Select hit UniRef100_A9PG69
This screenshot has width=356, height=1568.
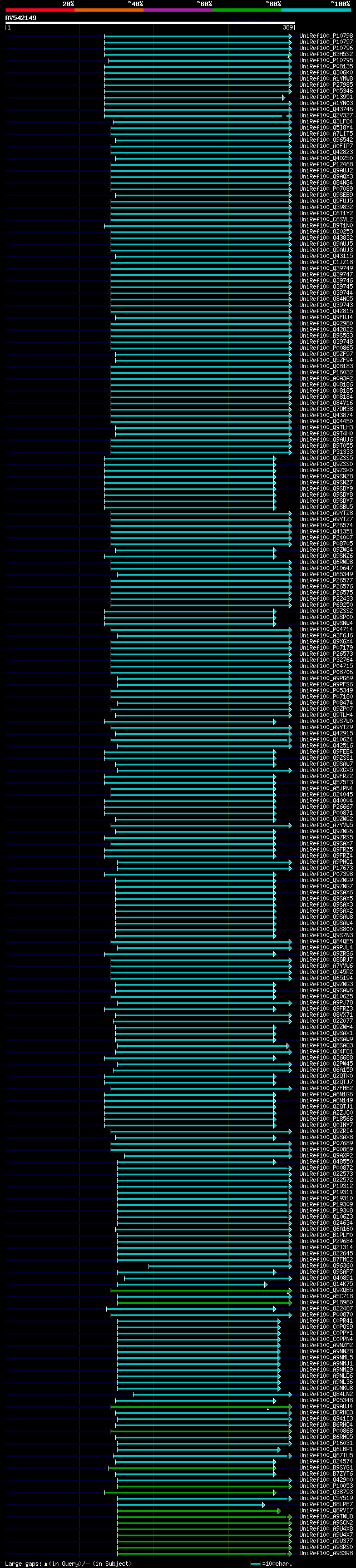point(325,678)
